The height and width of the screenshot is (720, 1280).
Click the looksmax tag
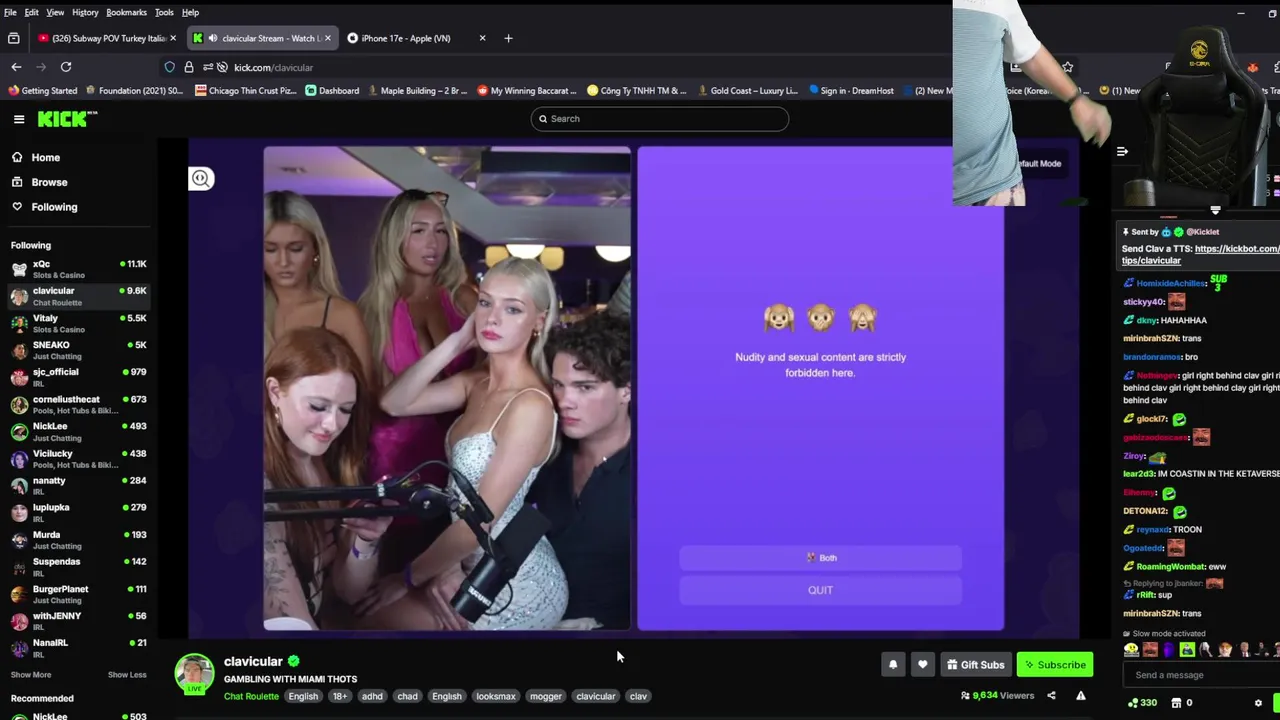click(x=496, y=697)
